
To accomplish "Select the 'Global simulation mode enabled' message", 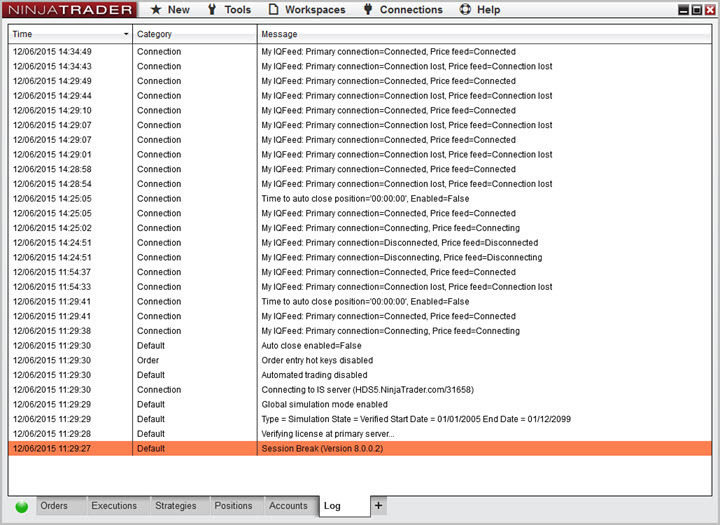I will 324,404.
